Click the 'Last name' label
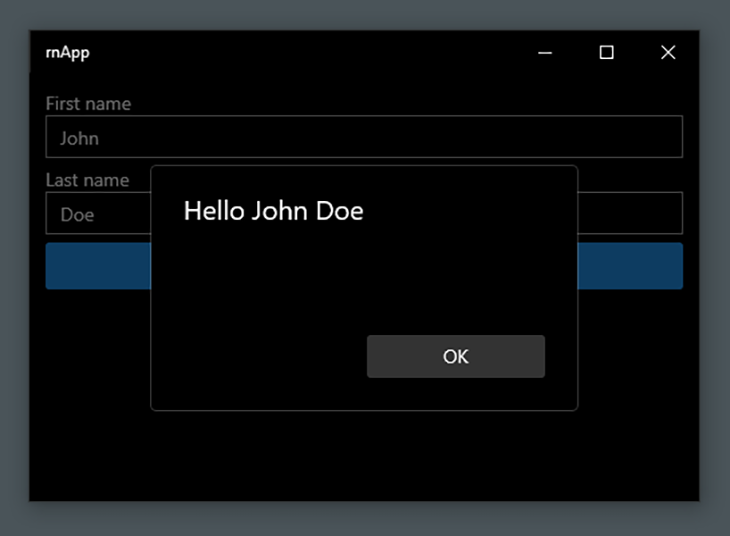The height and width of the screenshot is (536, 730). coord(87,180)
